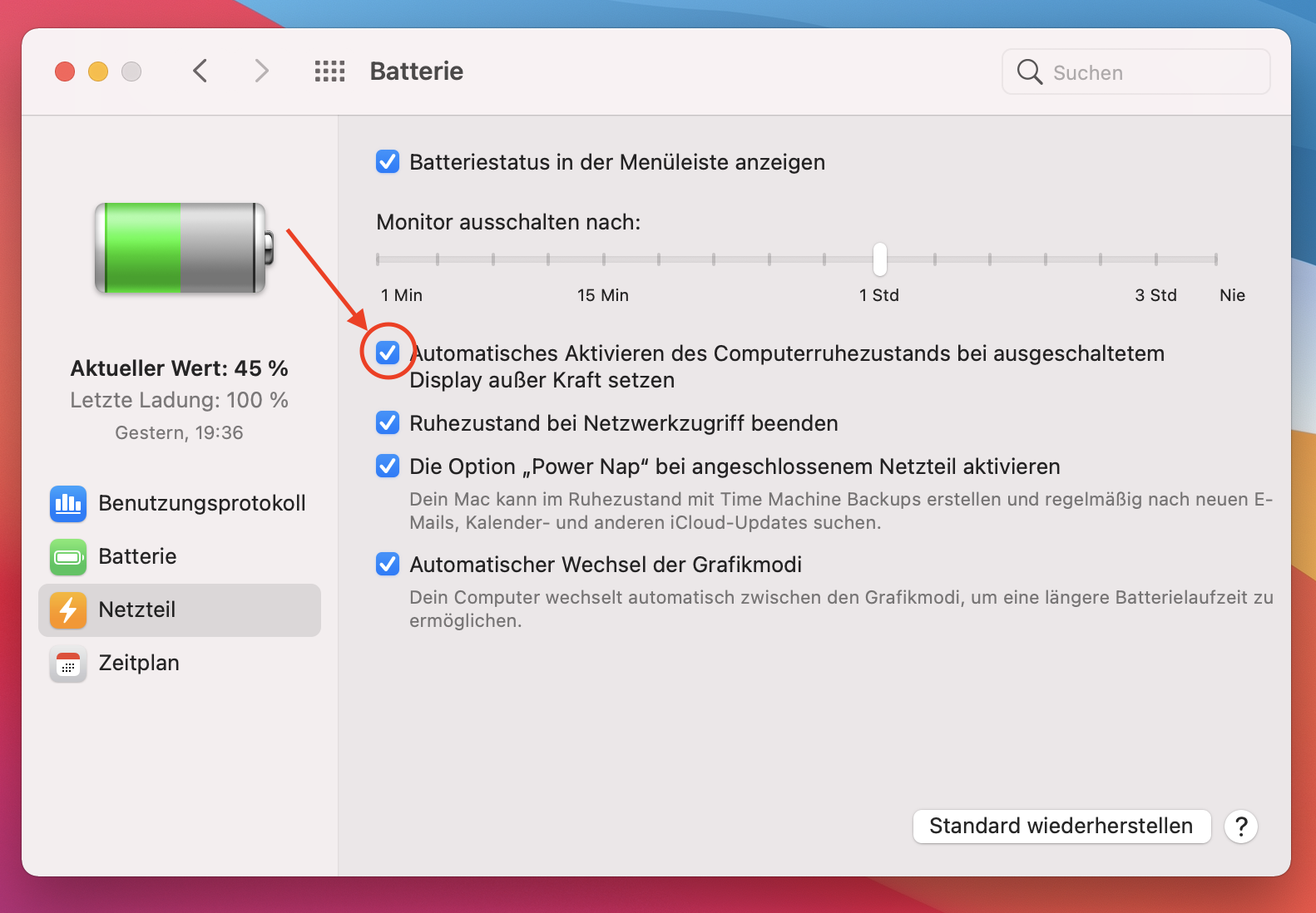
Task: Click the grid icon to show all preferences
Action: [329, 72]
